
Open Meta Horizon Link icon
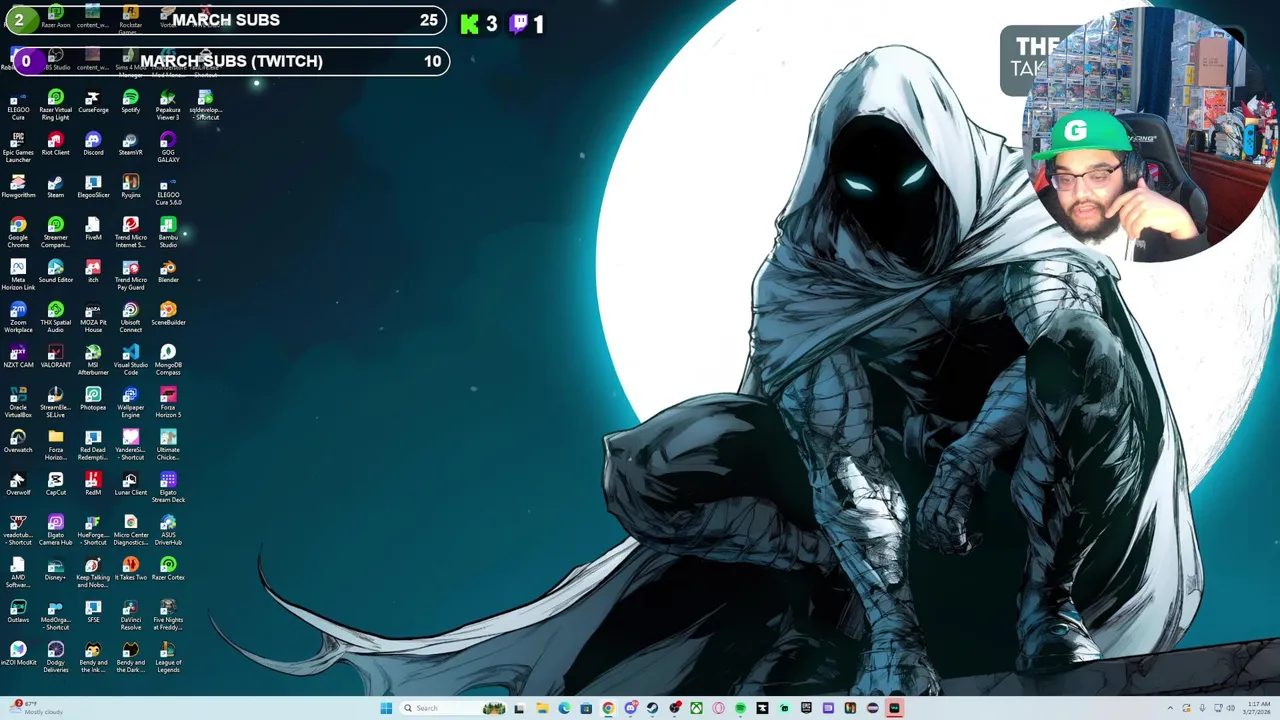[18, 276]
